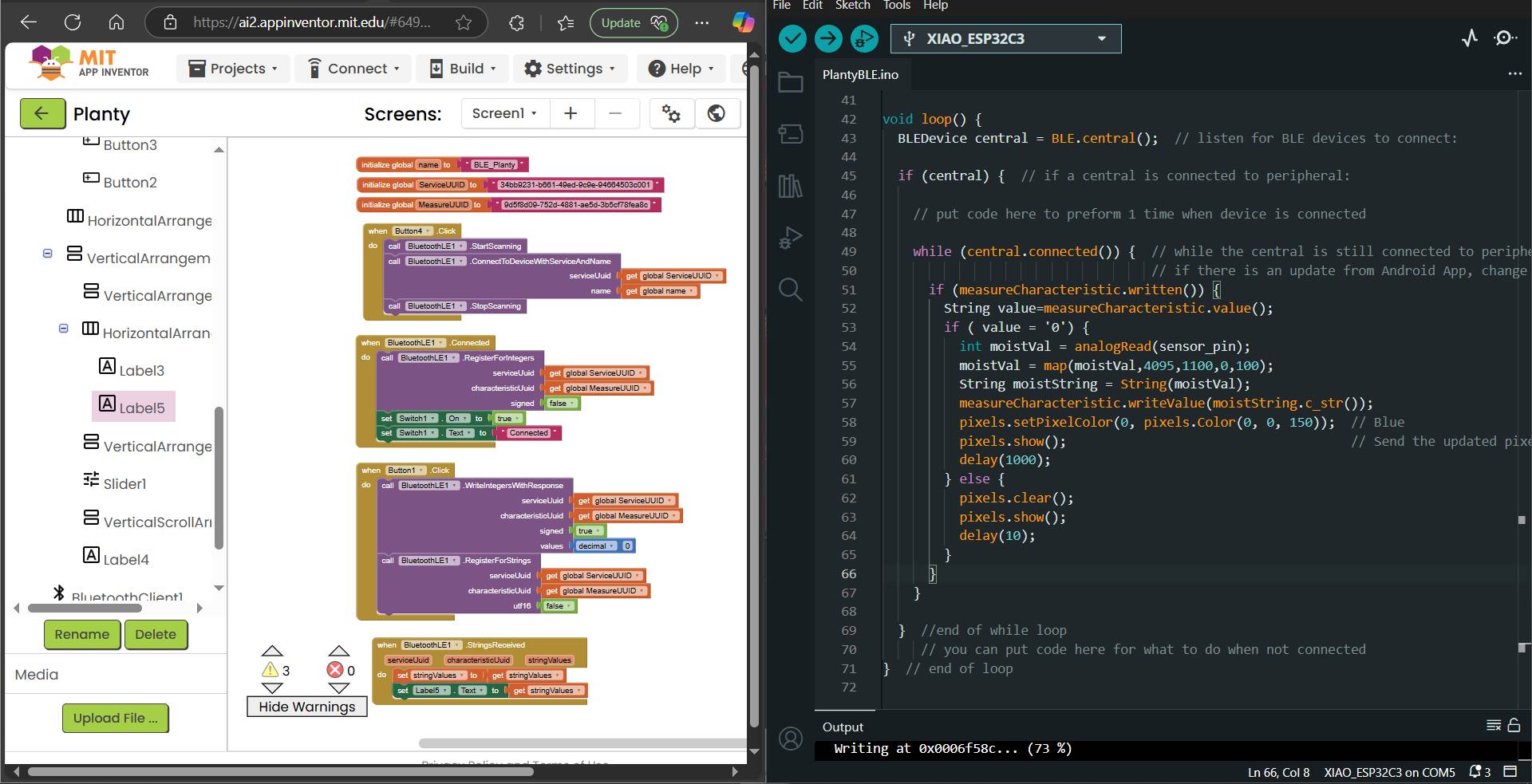Open Boards Manager in Arduino sidebar
Image resolution: width=1532 pixels, height=784 pixels.
tap(790, 133)
